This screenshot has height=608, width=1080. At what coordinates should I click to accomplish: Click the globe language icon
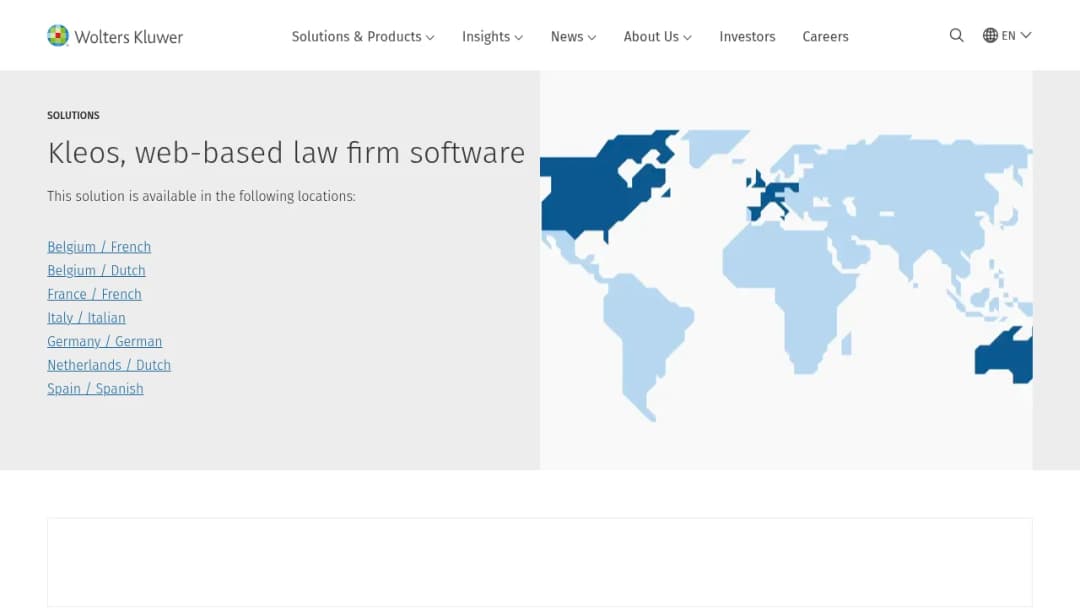click(x=990, y=35)
